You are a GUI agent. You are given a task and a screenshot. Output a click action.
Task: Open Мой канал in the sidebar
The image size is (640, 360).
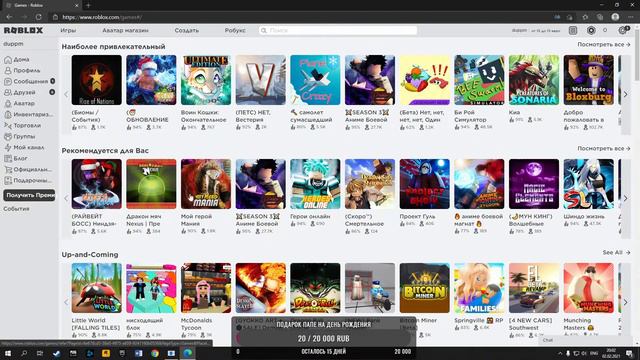coord(24,147)
